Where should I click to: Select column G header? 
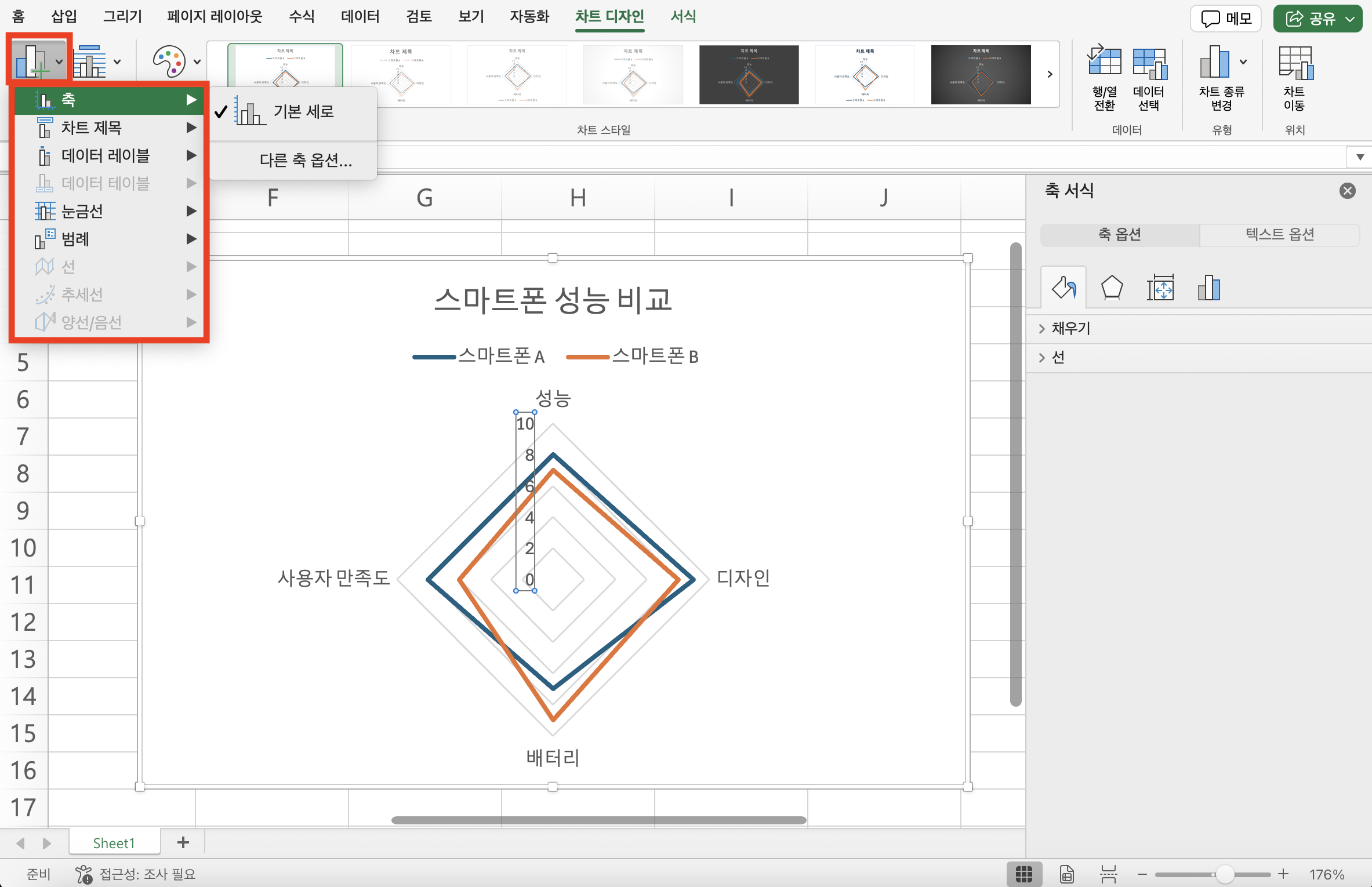425,198
